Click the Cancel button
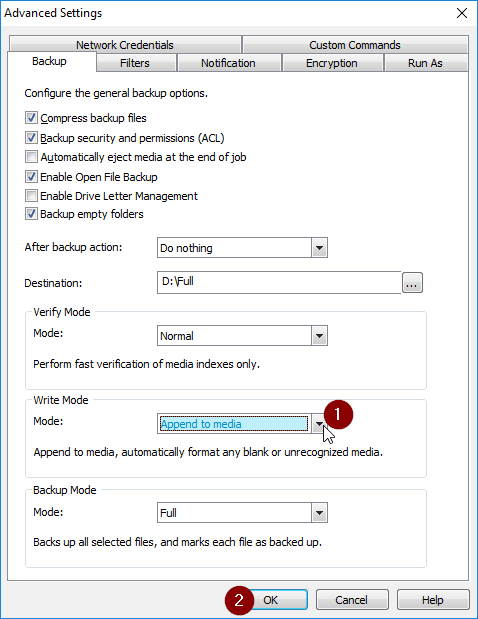 [x=352, y=600]
